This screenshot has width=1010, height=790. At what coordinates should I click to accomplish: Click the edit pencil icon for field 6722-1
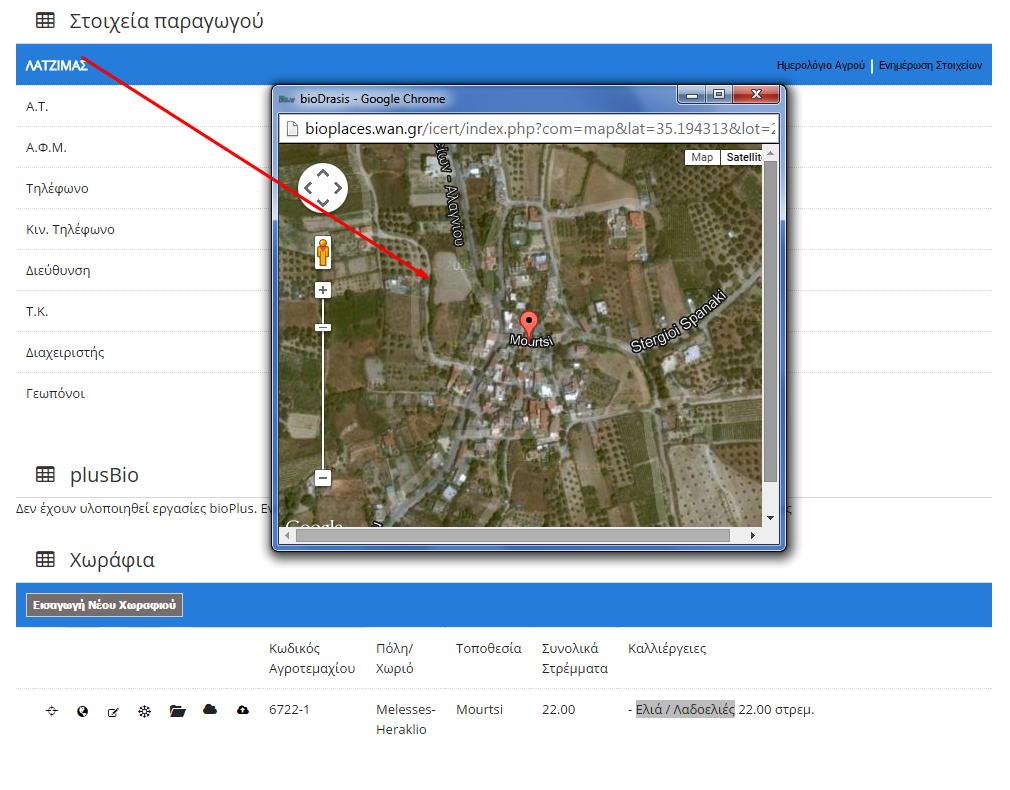[113, 712]
